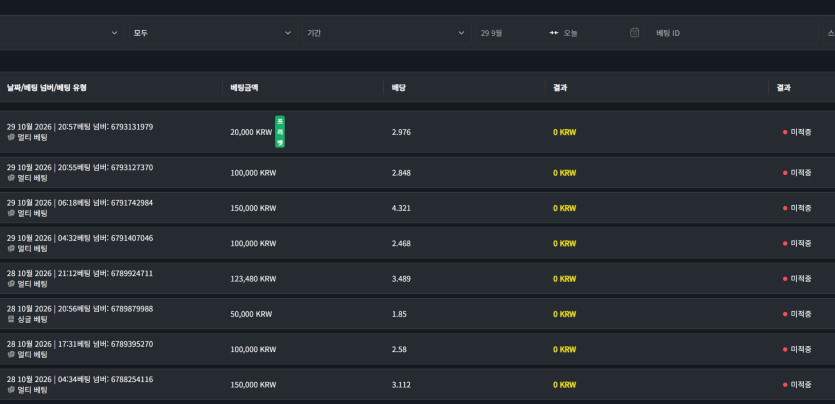The width and height of the screenshot is (835, 404).
Task: Click the multi-bet icon for bet 6789395270
Action: point(11,354)
